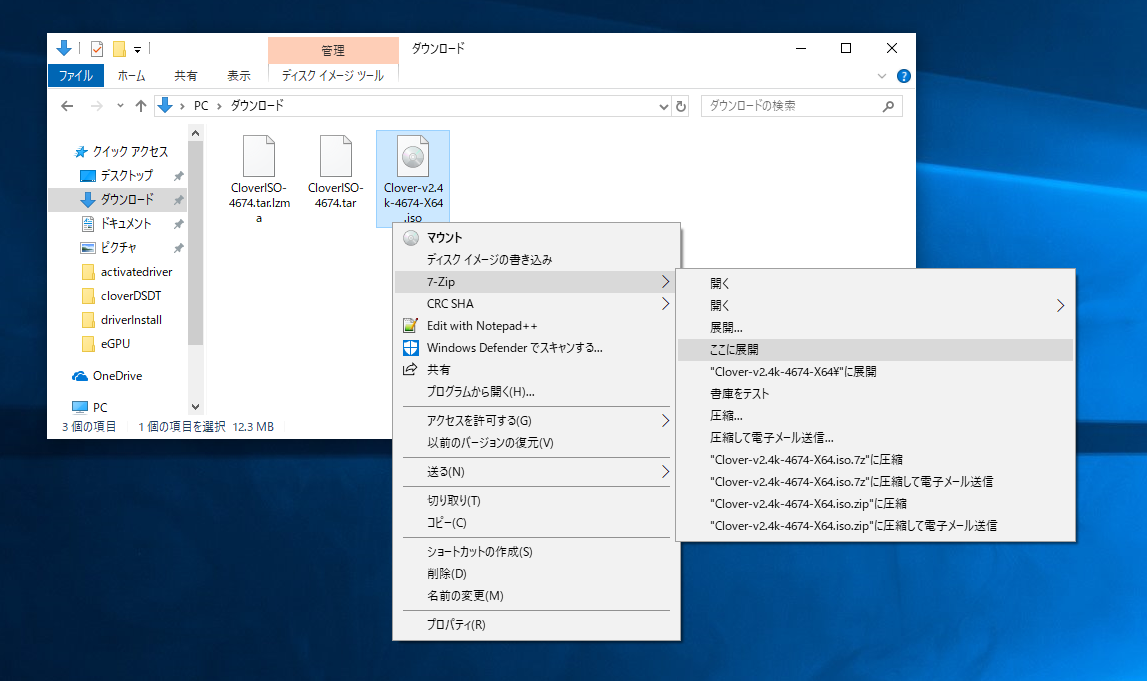Switch to the 表示 ribbon tab
This screenshot has height=681, width=1147.
(238, 75)
